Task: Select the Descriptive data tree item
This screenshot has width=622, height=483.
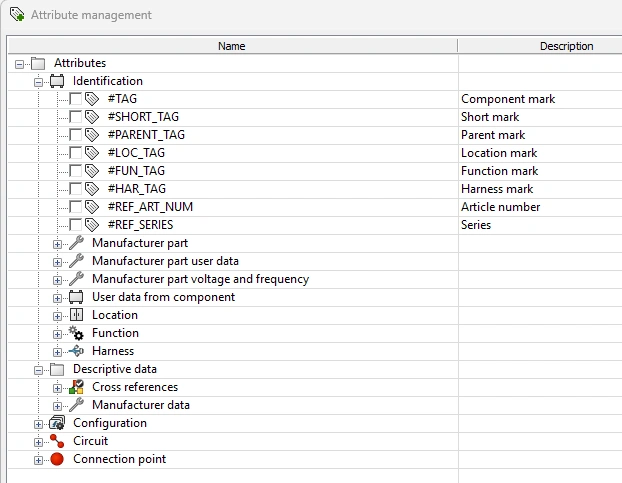Action: click(114, 369)
